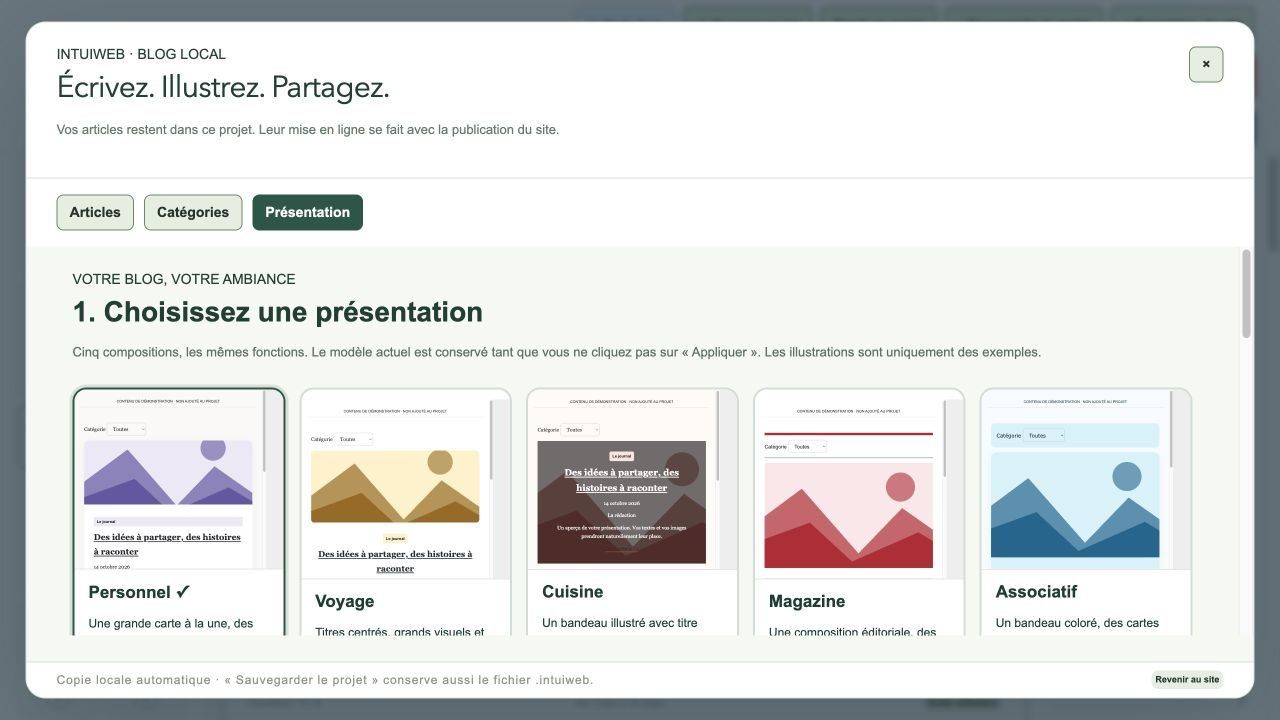Click 'Le journal' tag in Cuisine preview
1280x720 pixels.
(621, 456)
